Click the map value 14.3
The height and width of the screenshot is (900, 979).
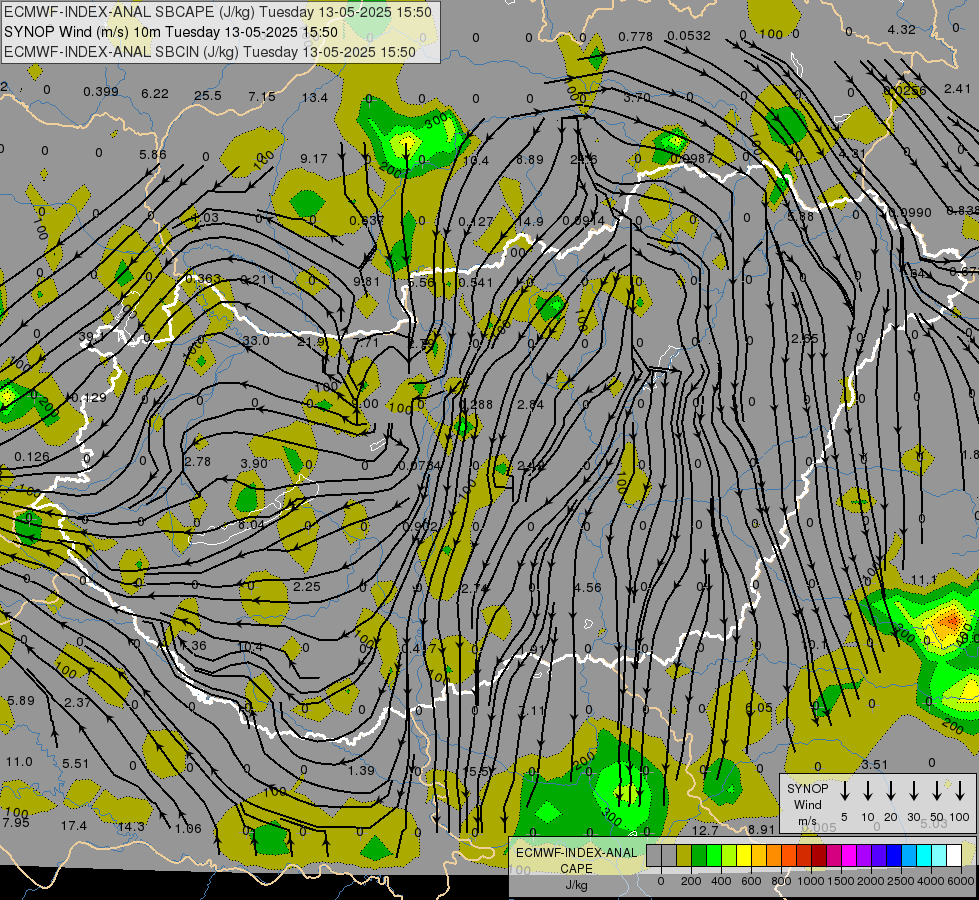click(x=131, y=827)
